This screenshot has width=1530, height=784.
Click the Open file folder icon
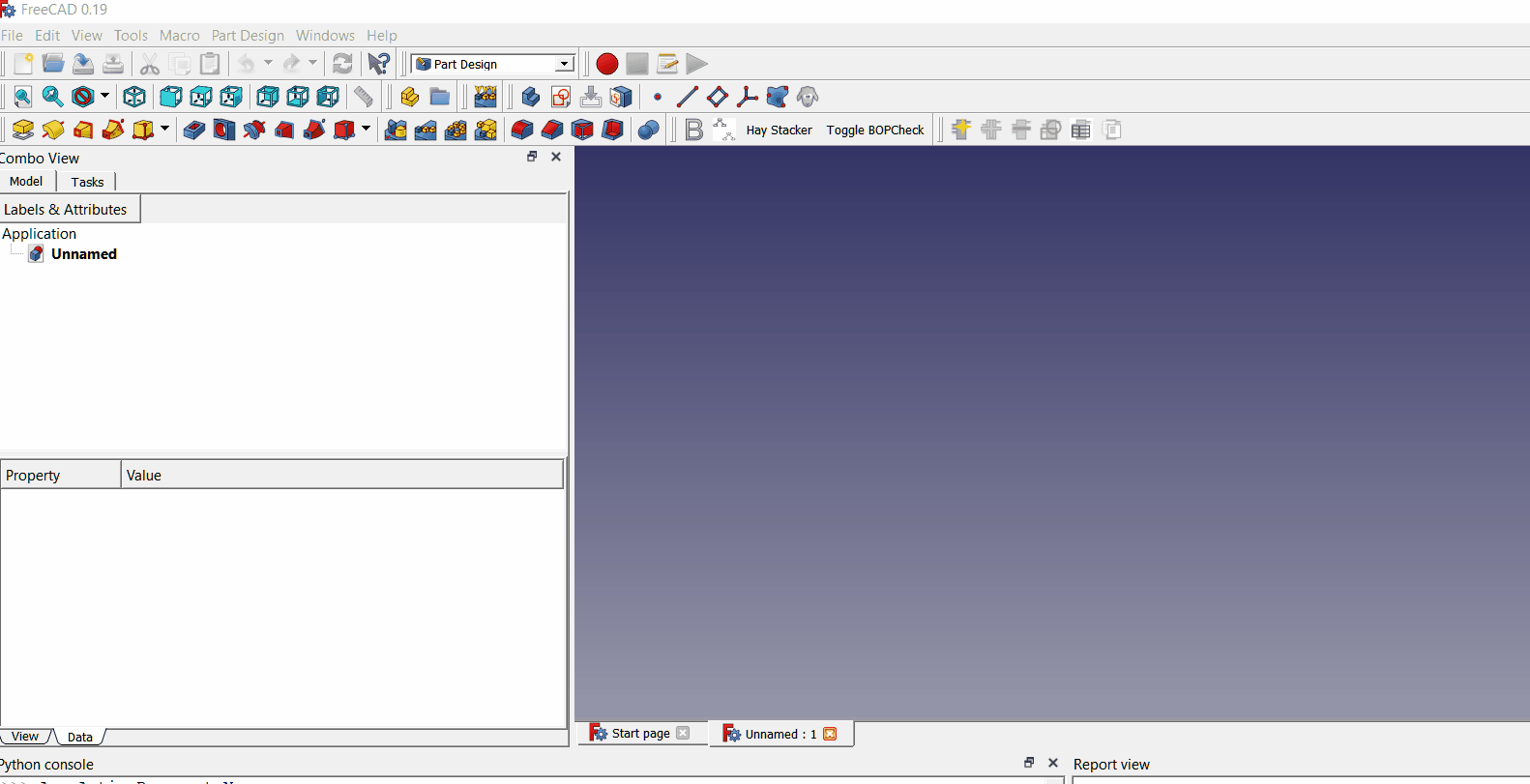pyautogui.click(x=53, y=64)
